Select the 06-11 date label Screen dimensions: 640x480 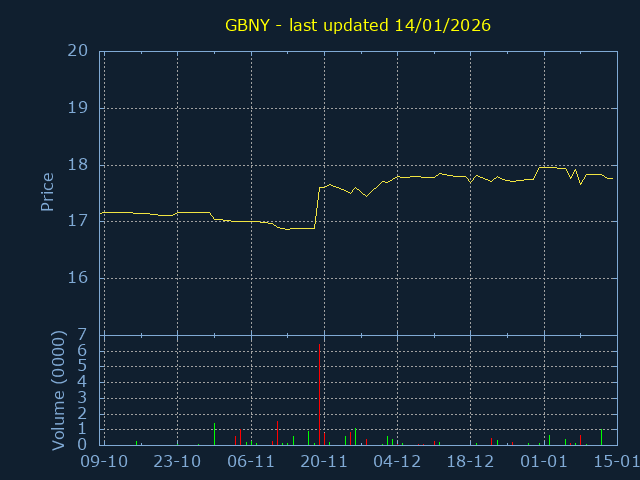[x=251, y=462]
